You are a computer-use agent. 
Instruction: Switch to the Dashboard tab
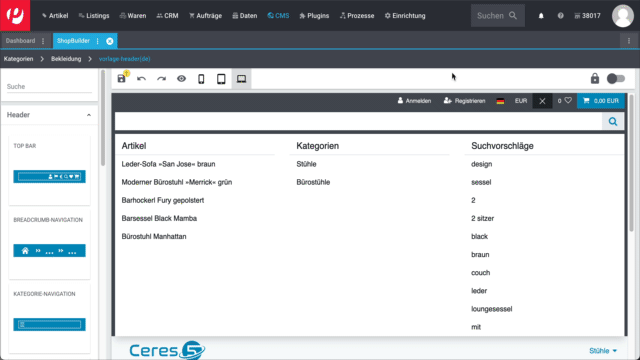tap(20, 41)
